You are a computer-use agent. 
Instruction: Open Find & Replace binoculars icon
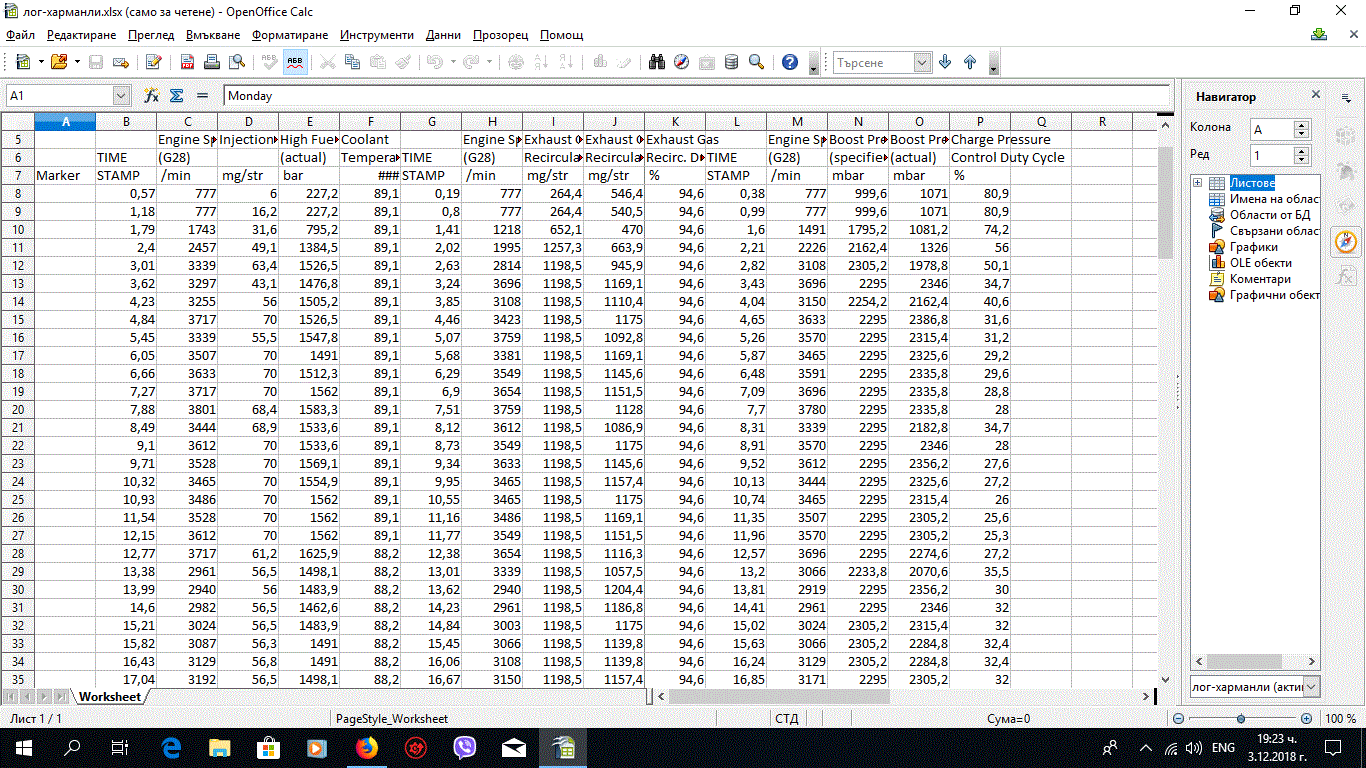point(657,62)
